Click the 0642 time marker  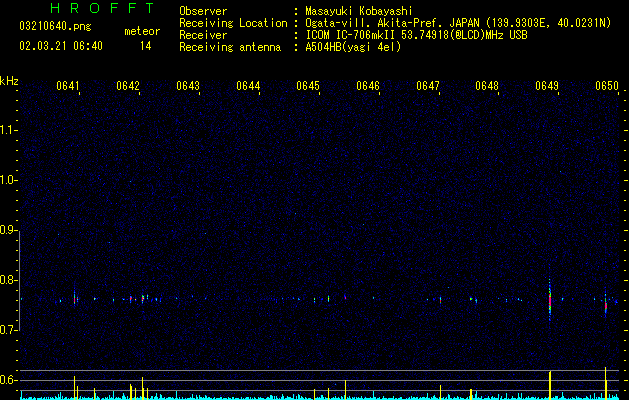(128, 86)
